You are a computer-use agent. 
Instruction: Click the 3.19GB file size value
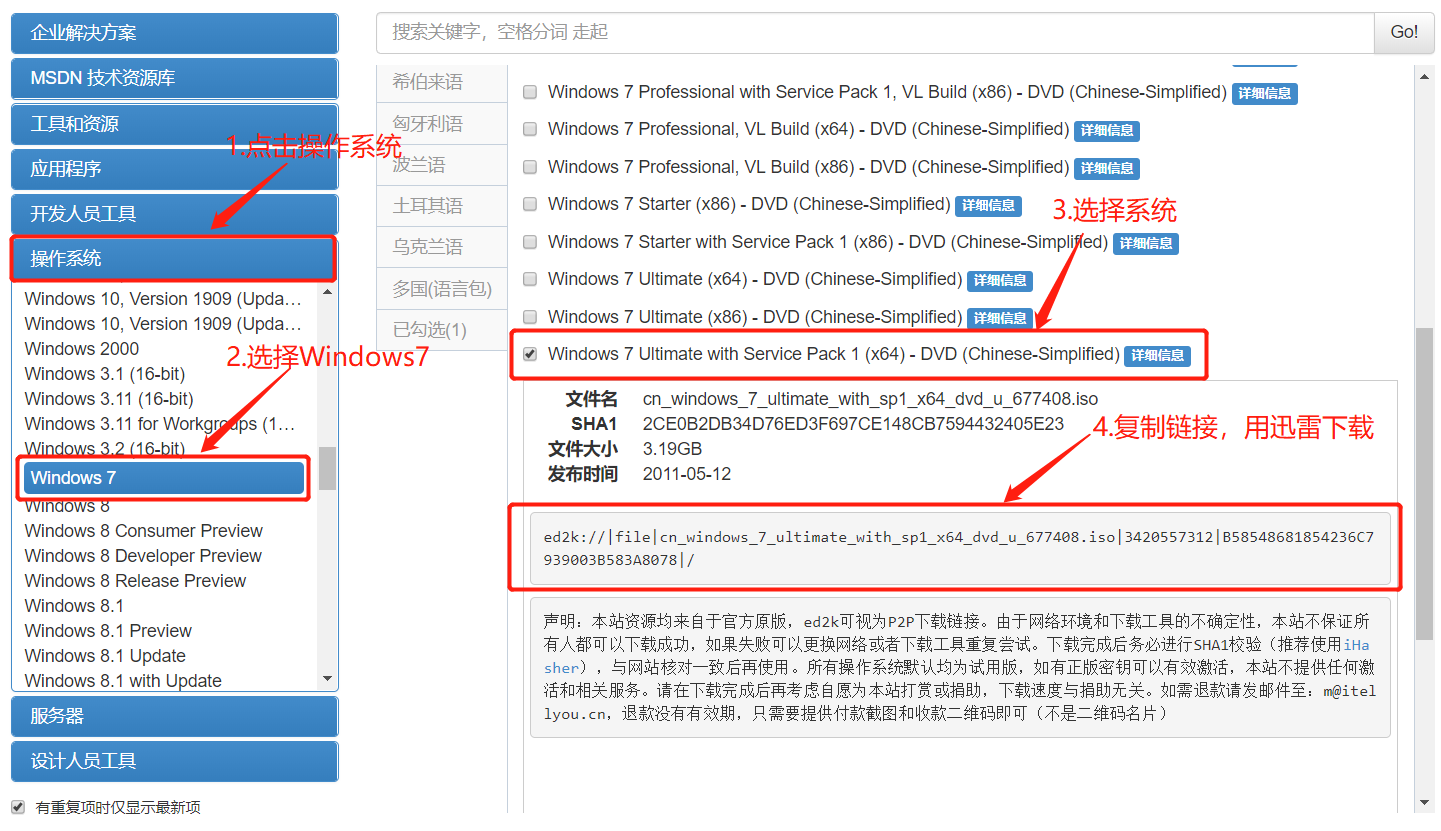click(x=672, y=449)
